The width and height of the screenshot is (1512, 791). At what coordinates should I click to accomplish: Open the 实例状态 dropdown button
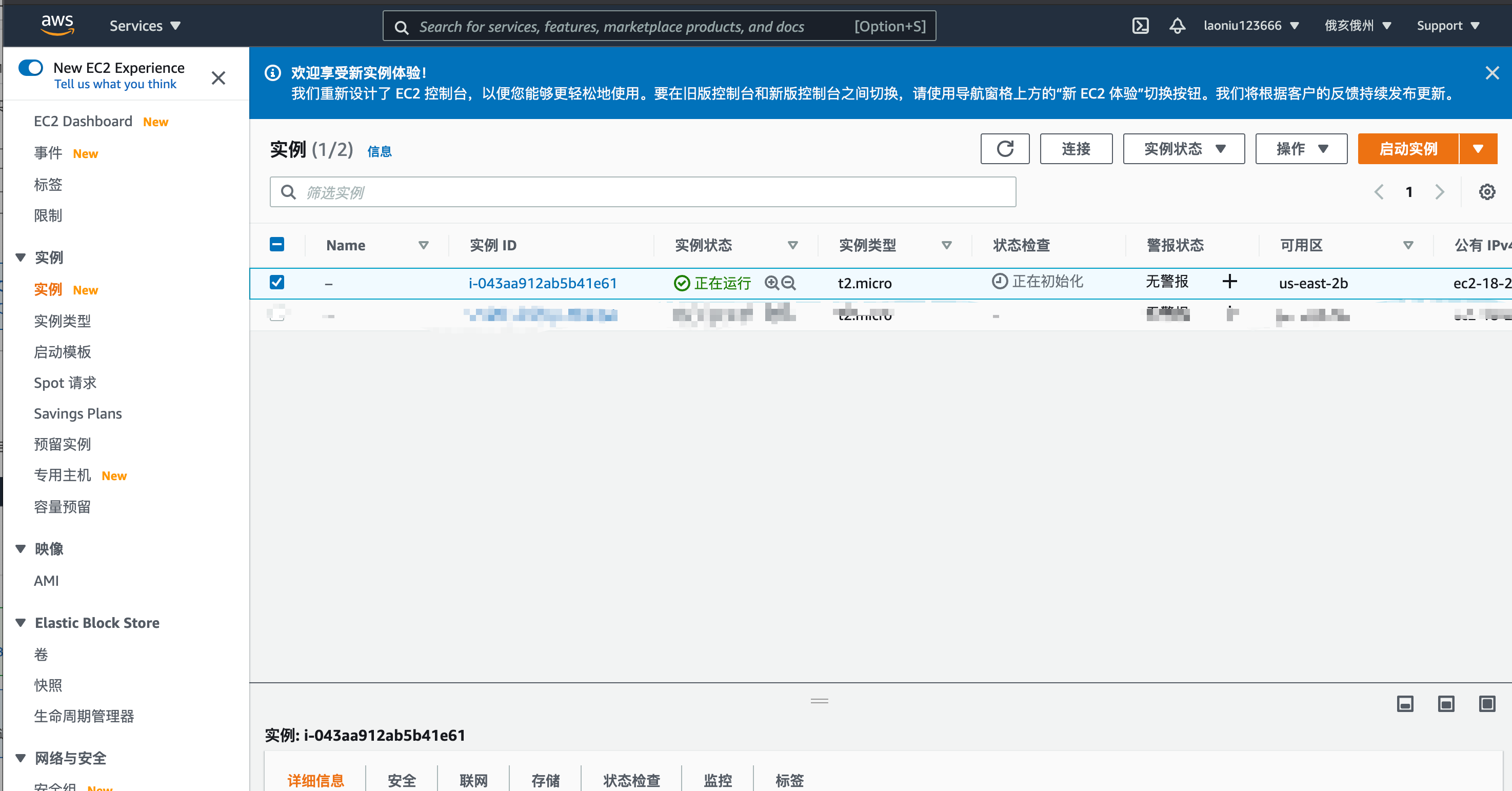point(1183,149)
